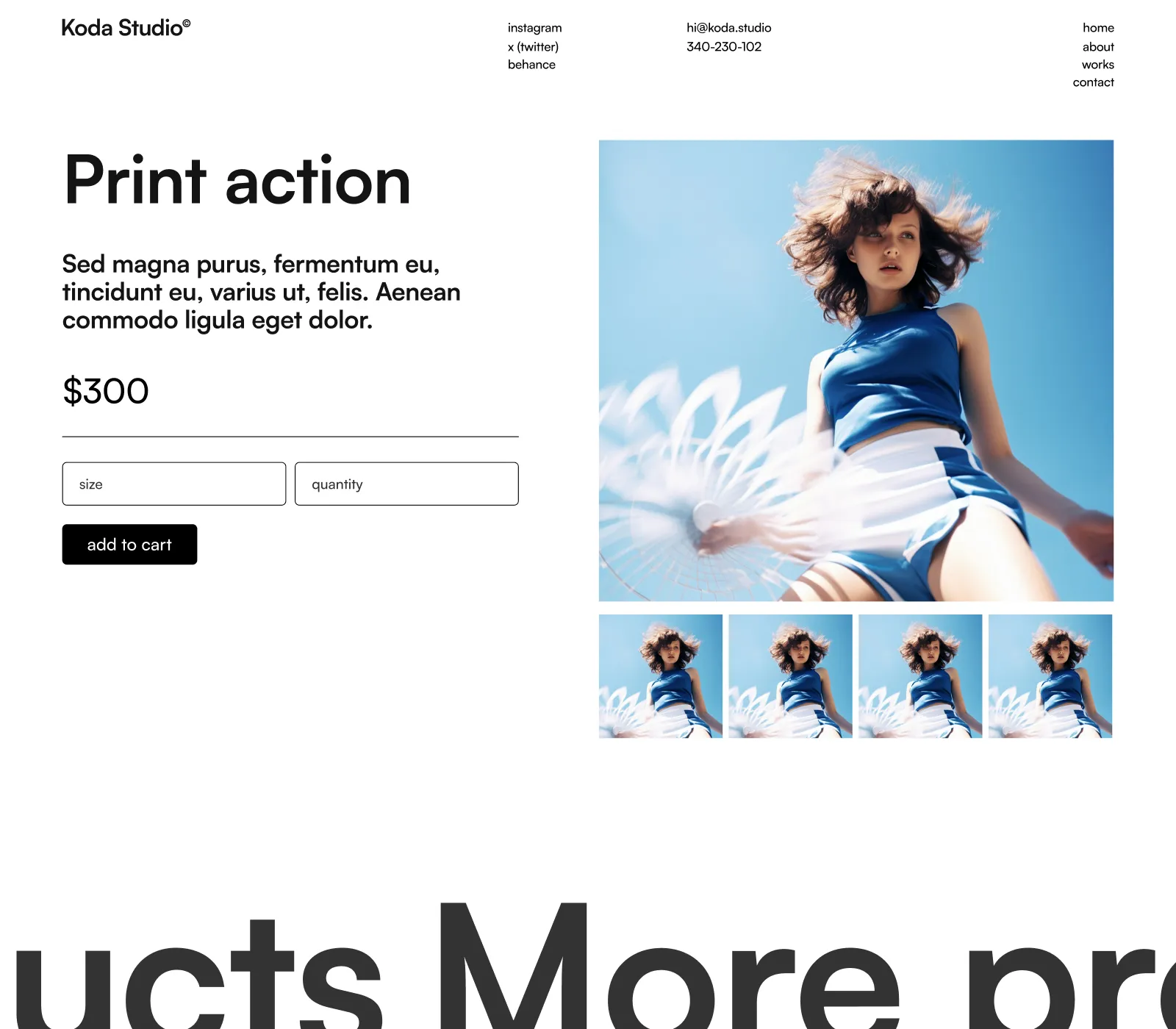Select the second product thumbnail

tap(790, 676)
